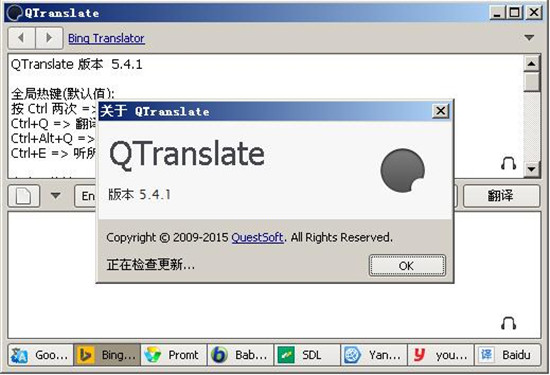Click Bing logo icon in service bar
This screenshot has width=550, height=375.
pyautogui.click(x=86, y=355)
